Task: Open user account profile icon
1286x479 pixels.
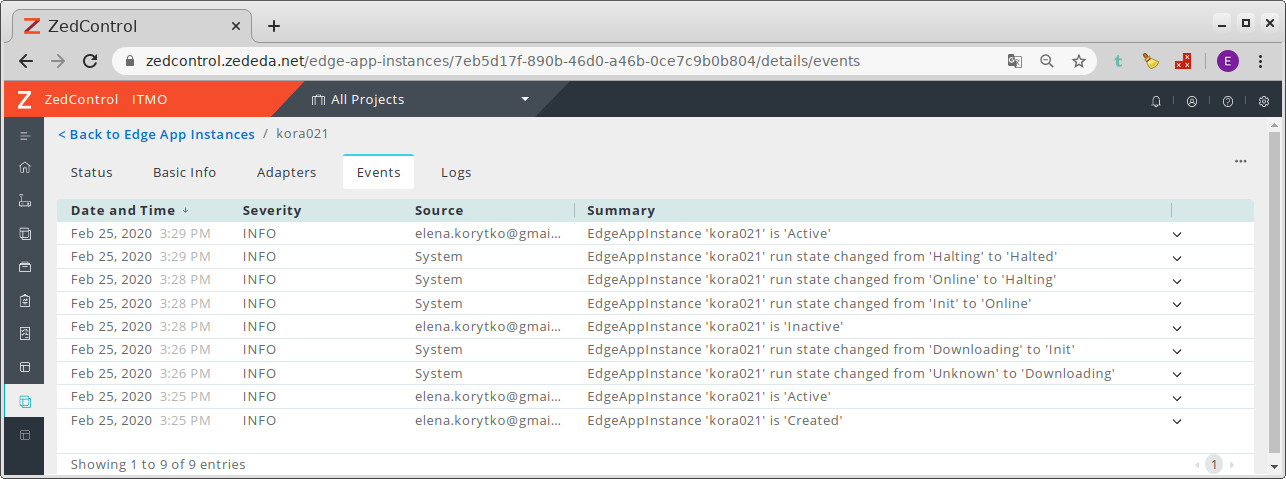Action: tap(1192, 101)
